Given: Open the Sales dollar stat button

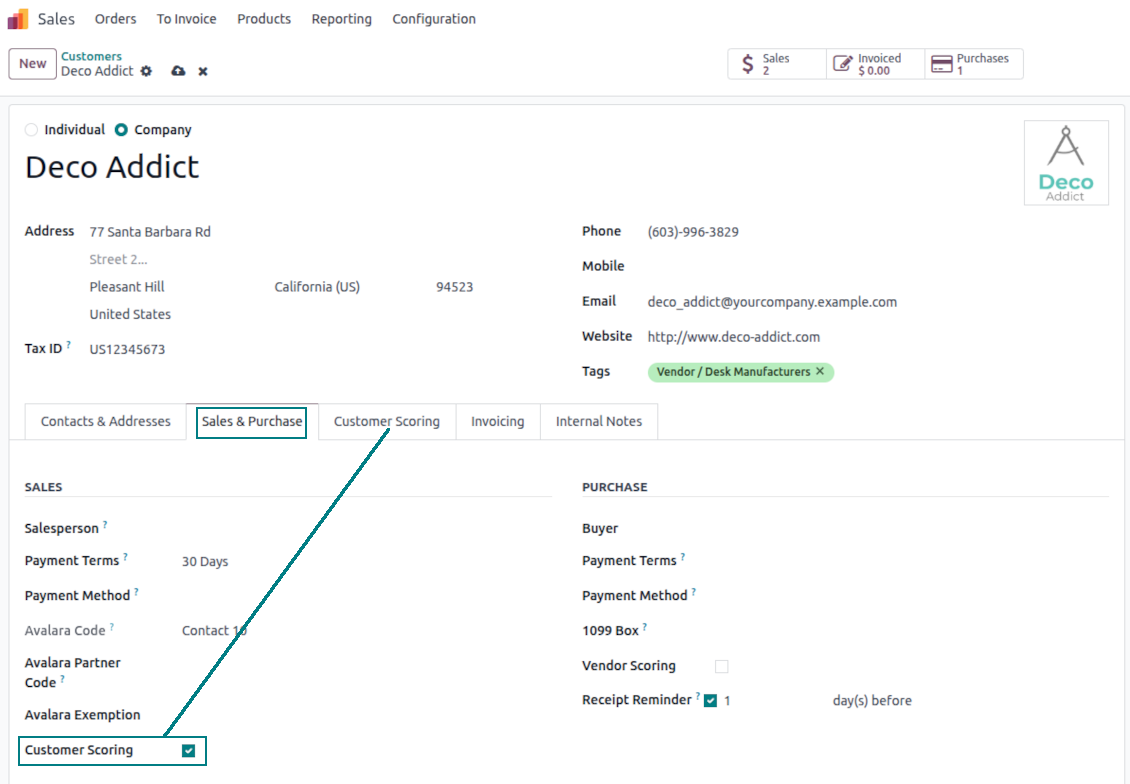Looking at the screenshot, I should (x=777, y=64).
